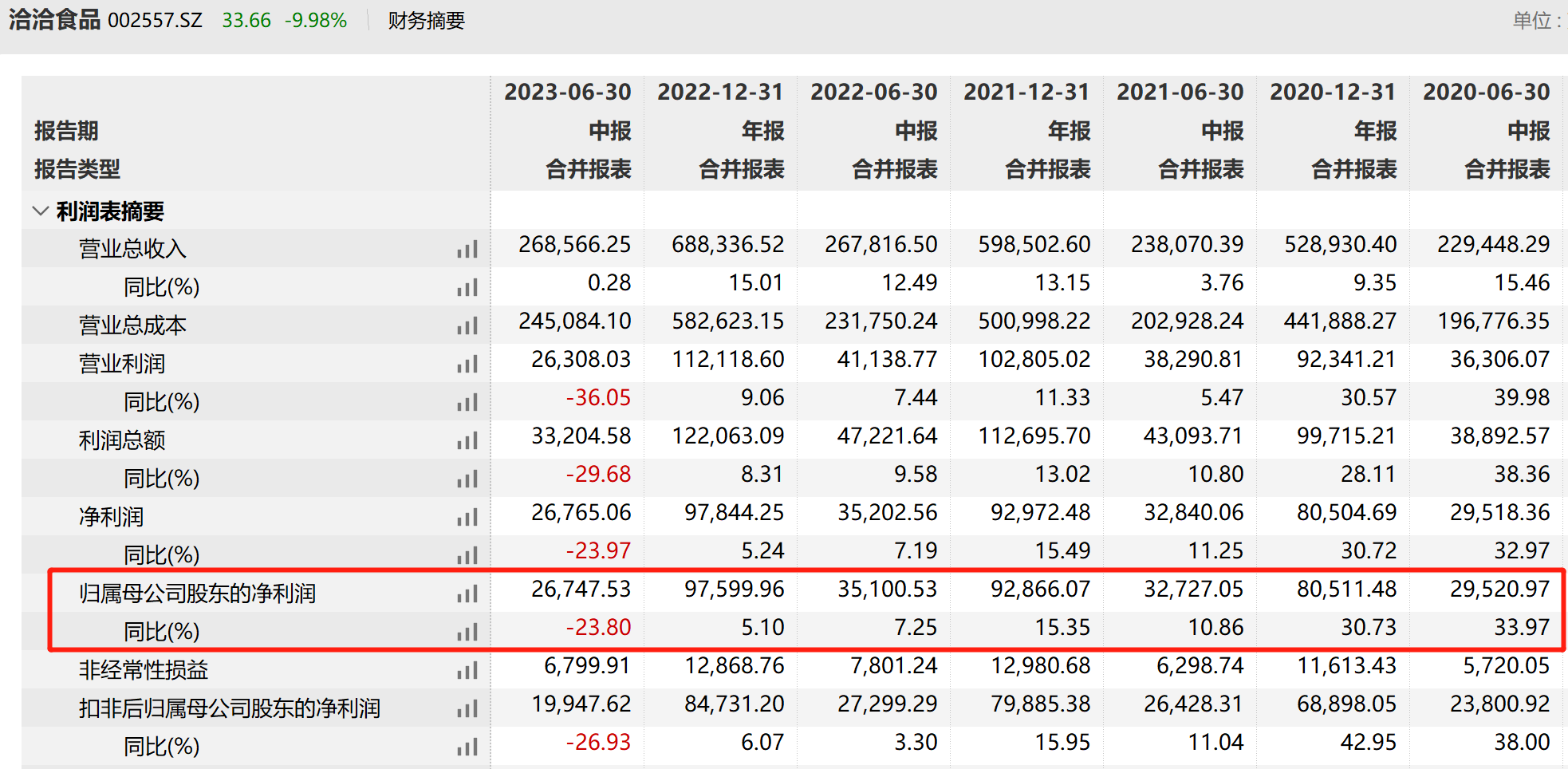Select cell value 97,599.96
Image resolution: width=1568 pixels, height=769 pixels.
click(734, 590)
